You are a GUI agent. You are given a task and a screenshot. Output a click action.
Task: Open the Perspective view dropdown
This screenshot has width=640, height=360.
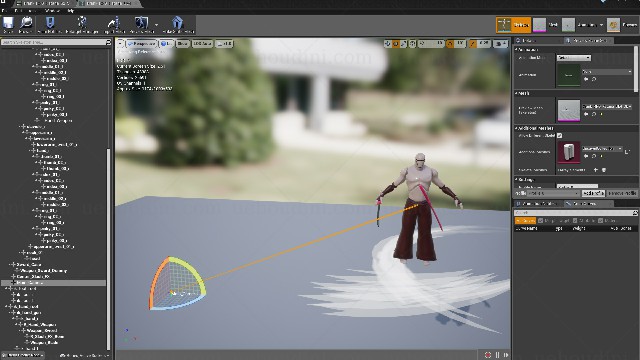(142, 43)
